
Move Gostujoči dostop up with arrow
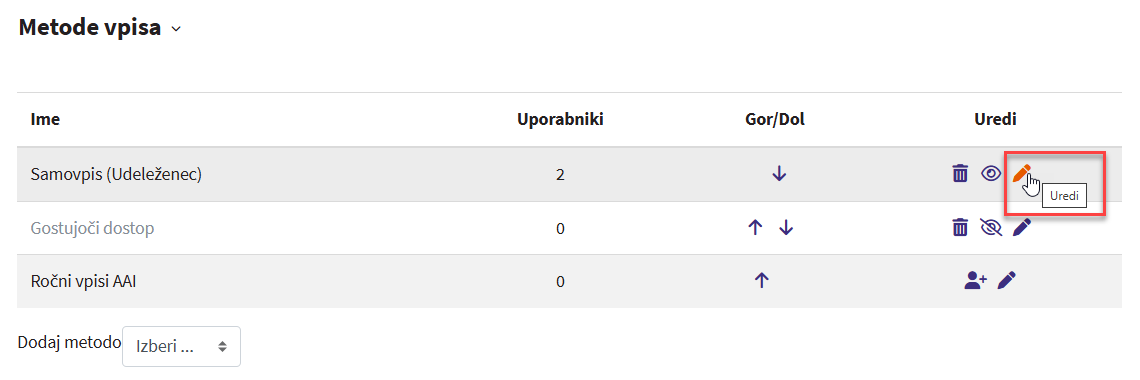click(755, 228)
